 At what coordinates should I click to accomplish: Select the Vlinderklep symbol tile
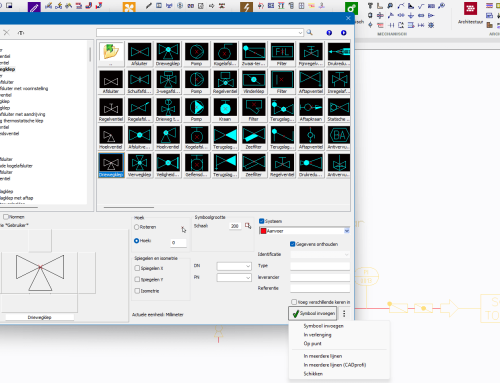click(x=254, y=82)
